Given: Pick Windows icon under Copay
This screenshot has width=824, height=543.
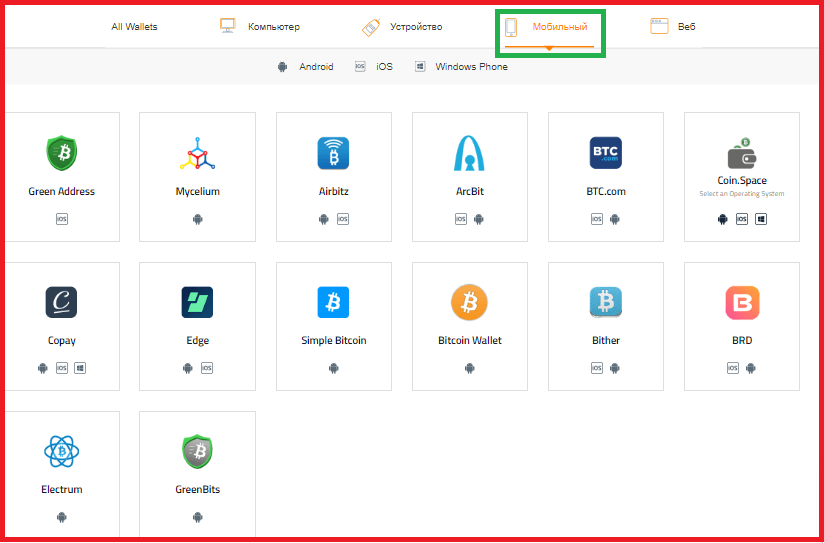Looking at the screenshot, I should [x=80, y=368].
